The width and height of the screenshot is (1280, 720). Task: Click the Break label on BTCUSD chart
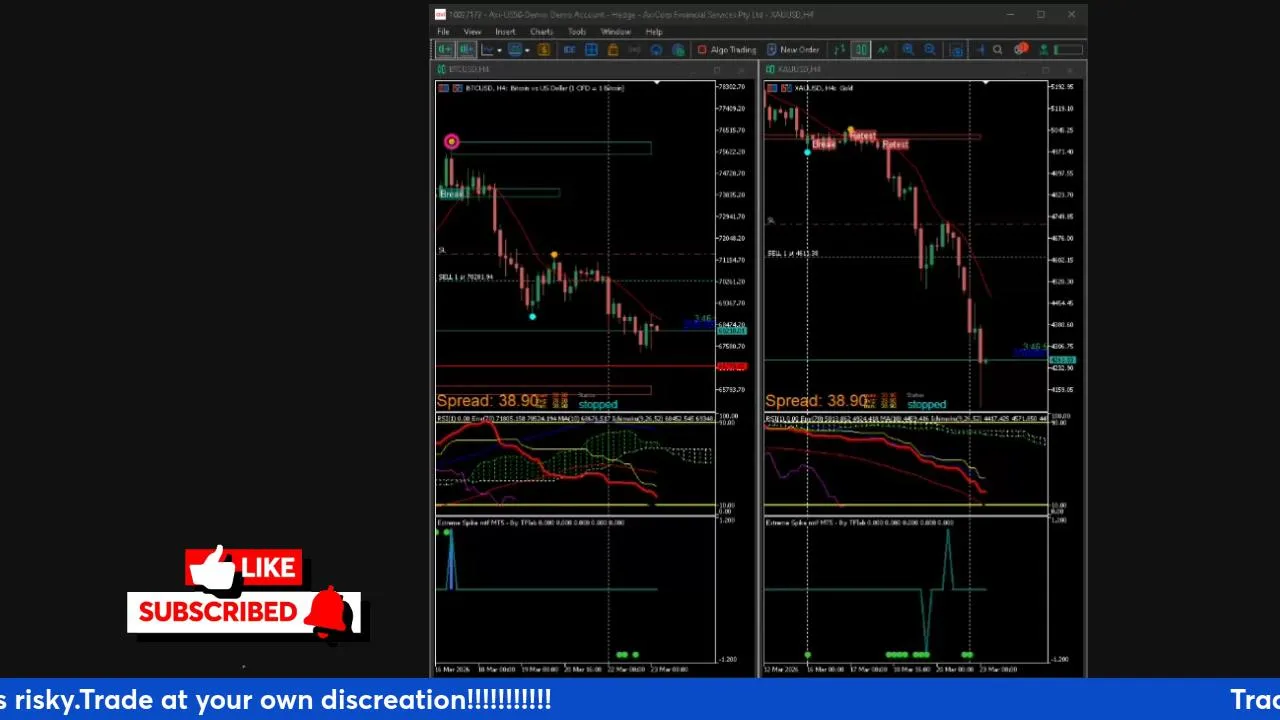pos(451,193)
